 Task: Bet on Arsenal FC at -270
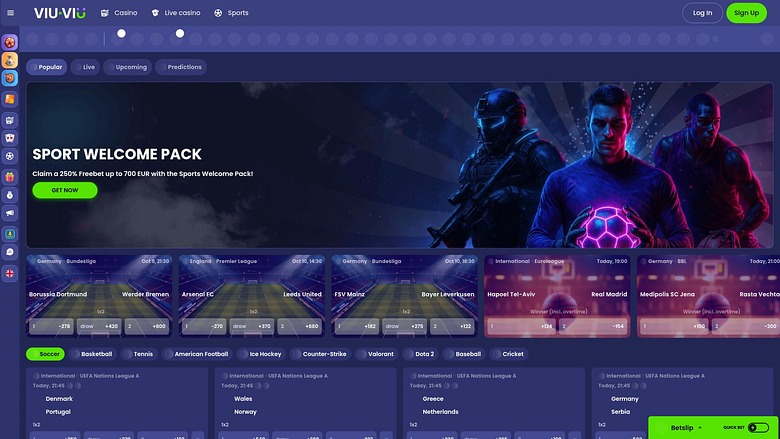204,326
